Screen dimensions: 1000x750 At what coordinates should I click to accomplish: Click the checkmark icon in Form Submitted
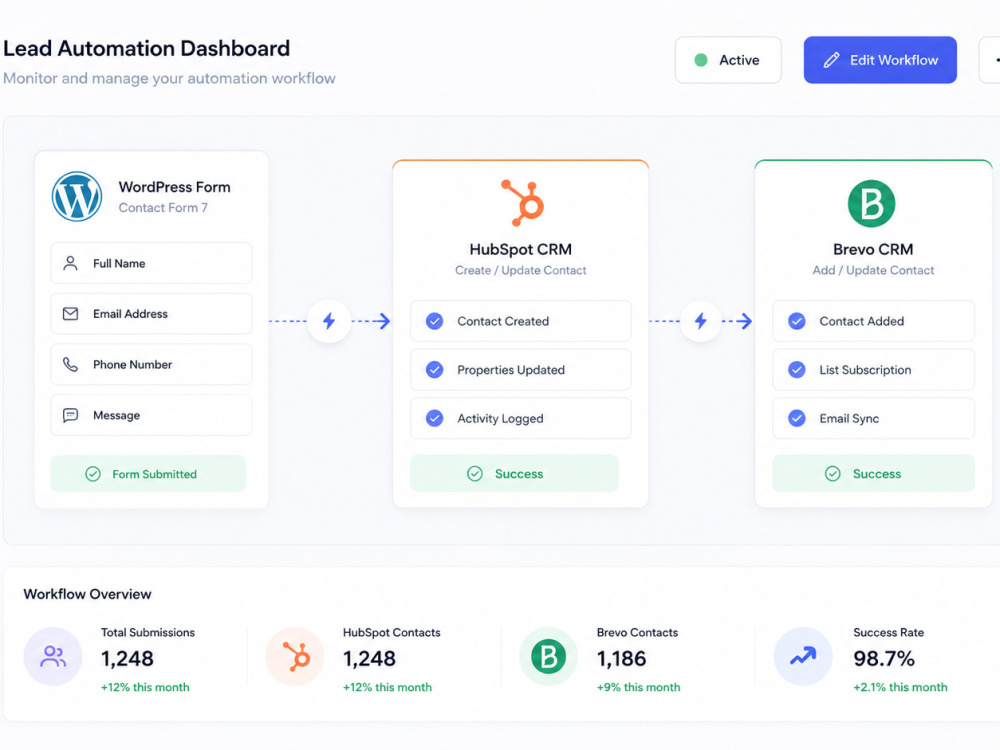tap(93, 474)
